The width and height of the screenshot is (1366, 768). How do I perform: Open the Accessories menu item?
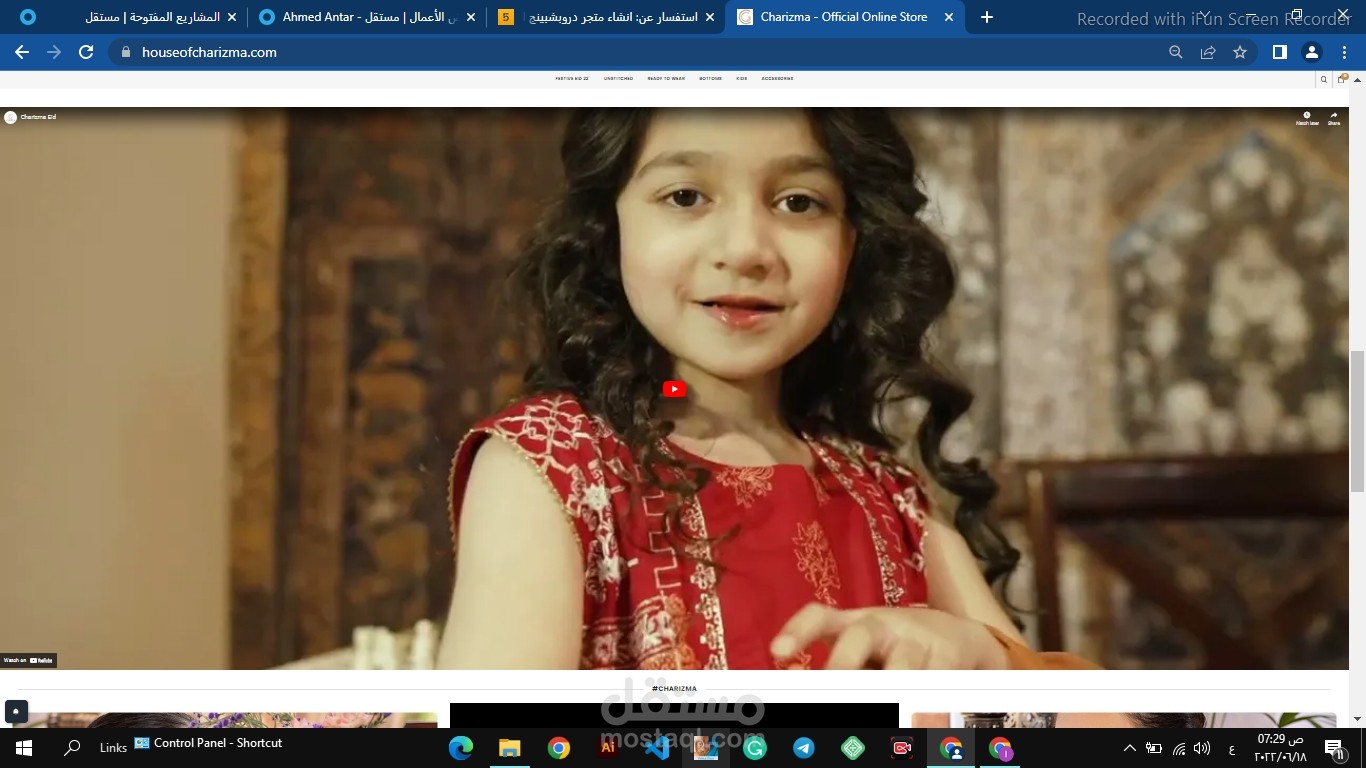(x=777, y=78)
